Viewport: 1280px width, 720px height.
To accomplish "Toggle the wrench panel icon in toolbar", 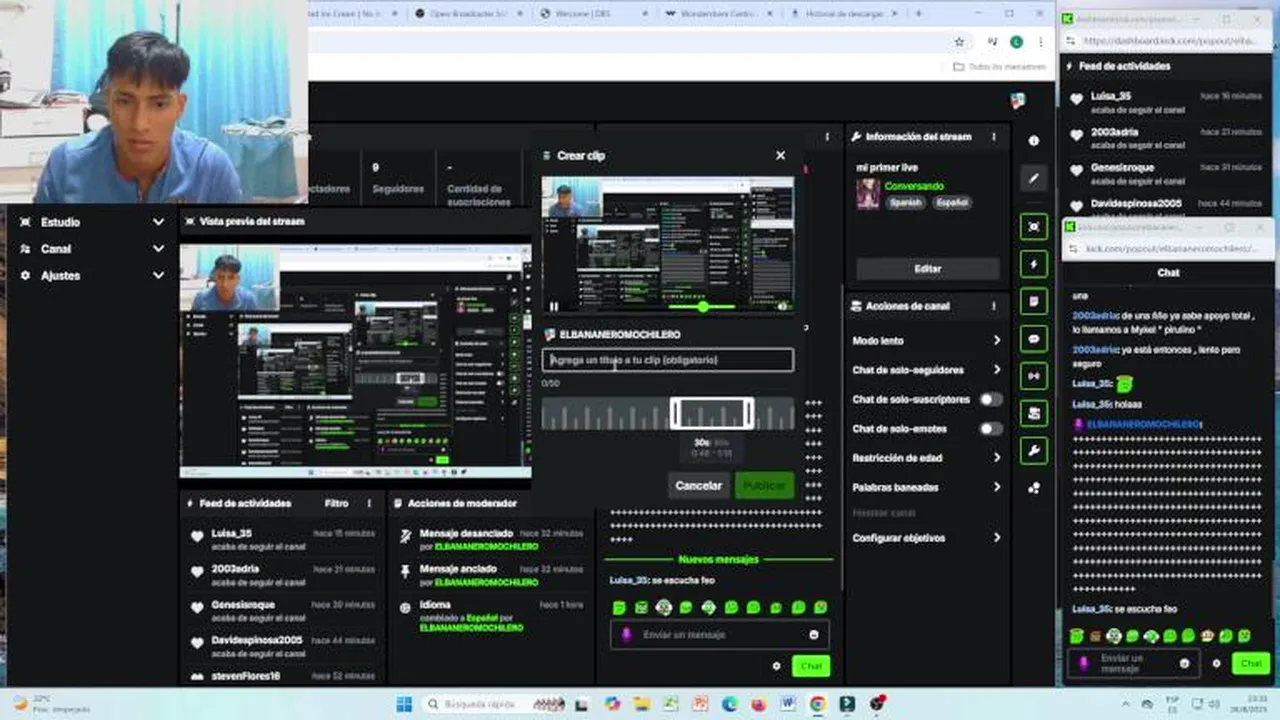I will 1034,451.
